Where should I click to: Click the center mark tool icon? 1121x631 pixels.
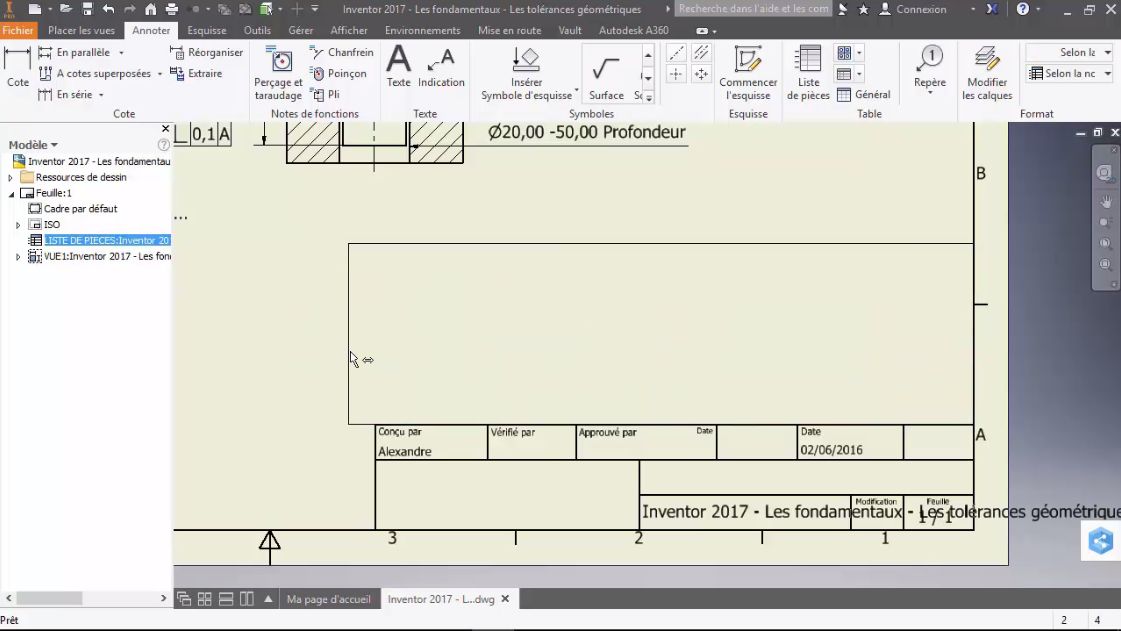tap(676, 74)
